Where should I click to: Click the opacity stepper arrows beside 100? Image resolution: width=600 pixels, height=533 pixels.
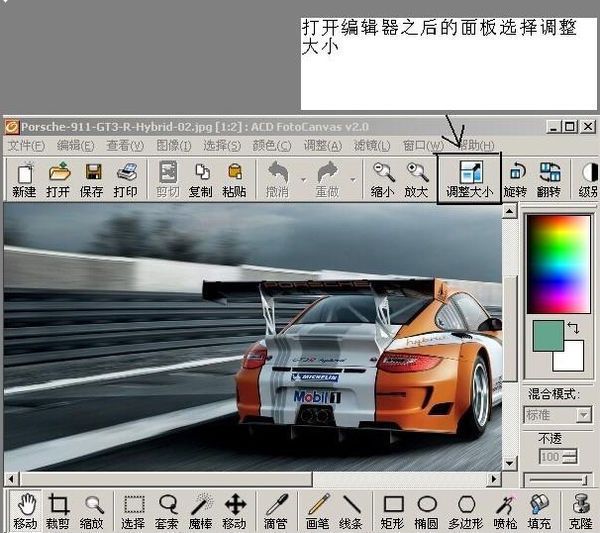point(570,457)
